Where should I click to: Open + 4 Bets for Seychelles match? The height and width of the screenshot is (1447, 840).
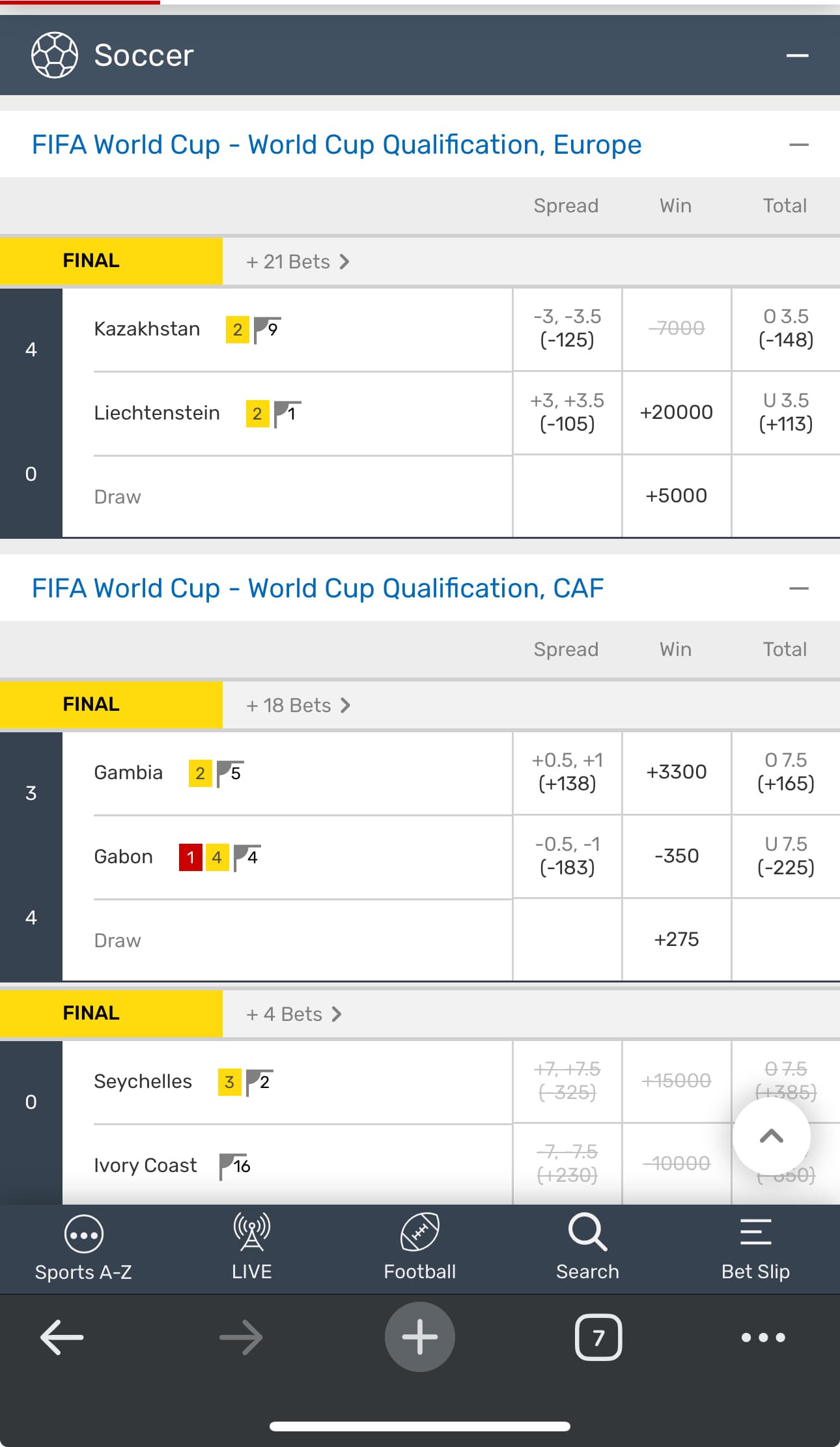click(294, 1014)
